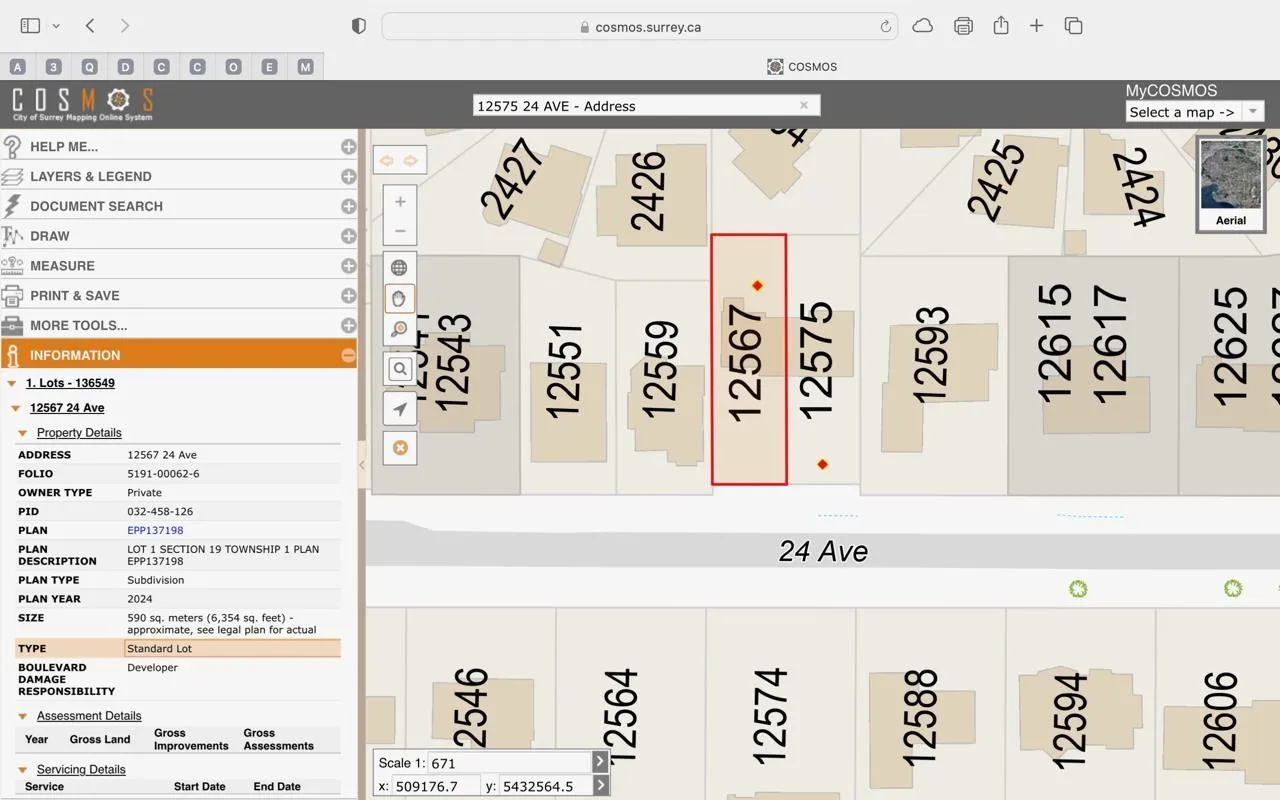The height and width of the screenshot is (800, 1280).
Task: Open the Select a map dropdown
Action: coord(1194,112)
